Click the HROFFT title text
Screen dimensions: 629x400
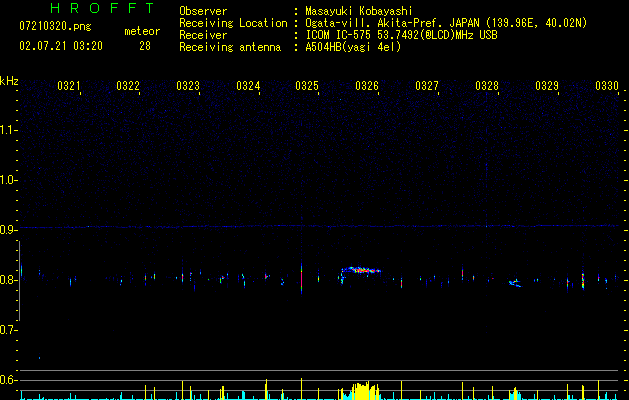[102, 8]
